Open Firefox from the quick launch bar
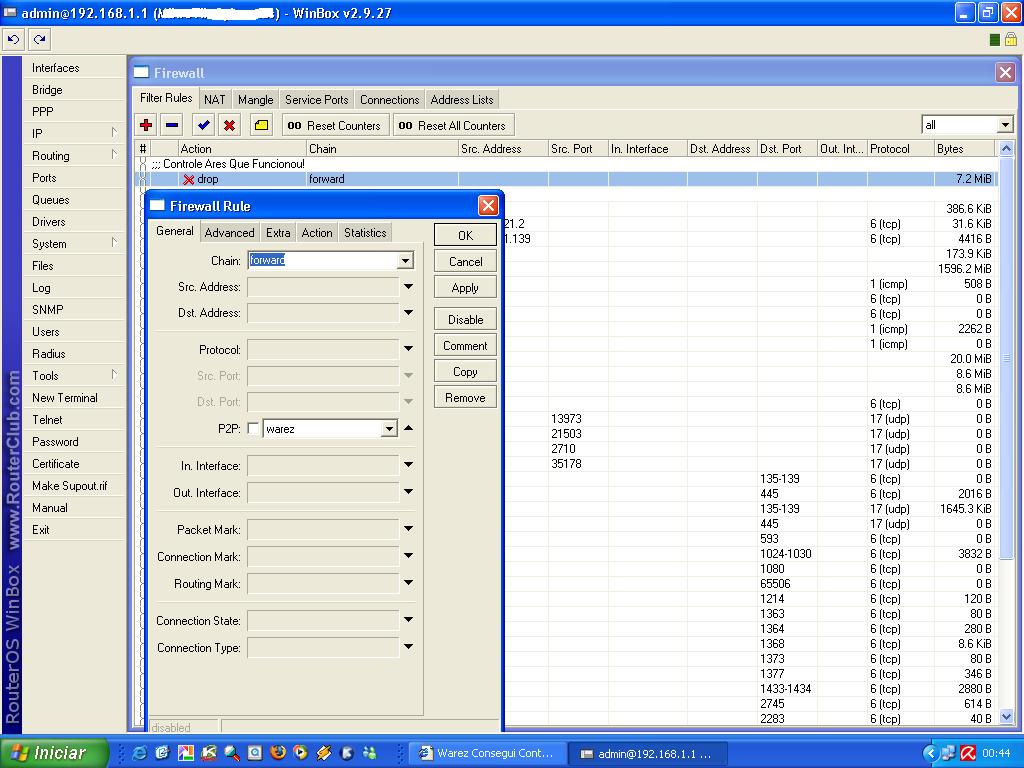 [278, 752]
